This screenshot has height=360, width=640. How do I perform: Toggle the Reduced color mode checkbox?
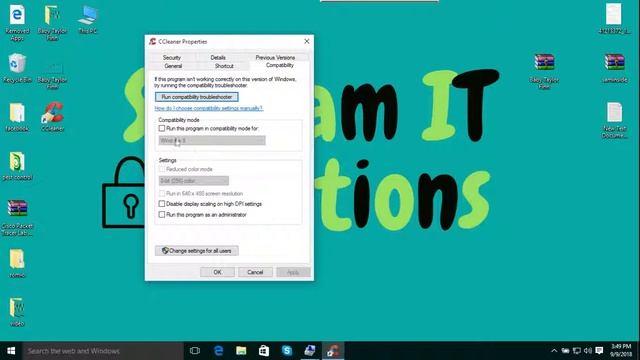162,169
